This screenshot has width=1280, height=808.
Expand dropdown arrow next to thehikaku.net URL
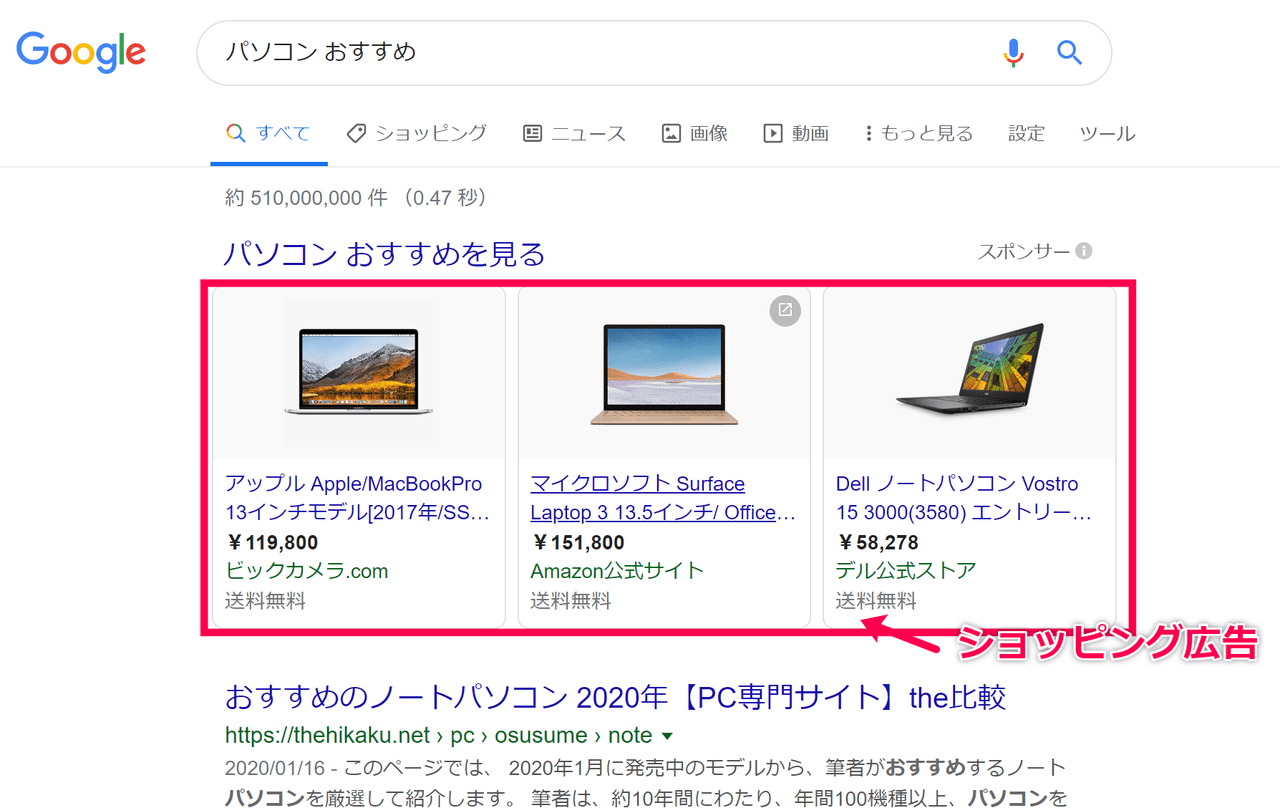click(668, 737)
